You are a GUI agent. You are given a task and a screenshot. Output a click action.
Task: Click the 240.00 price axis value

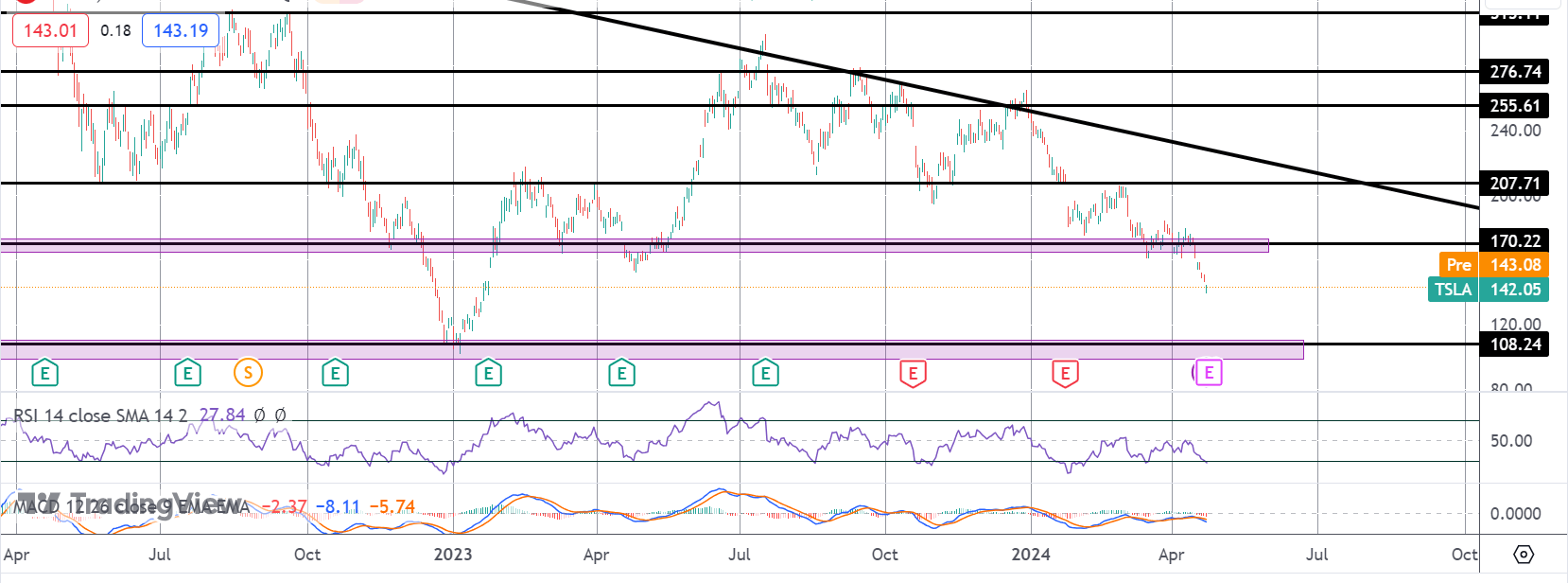(x=1515, y=131)
